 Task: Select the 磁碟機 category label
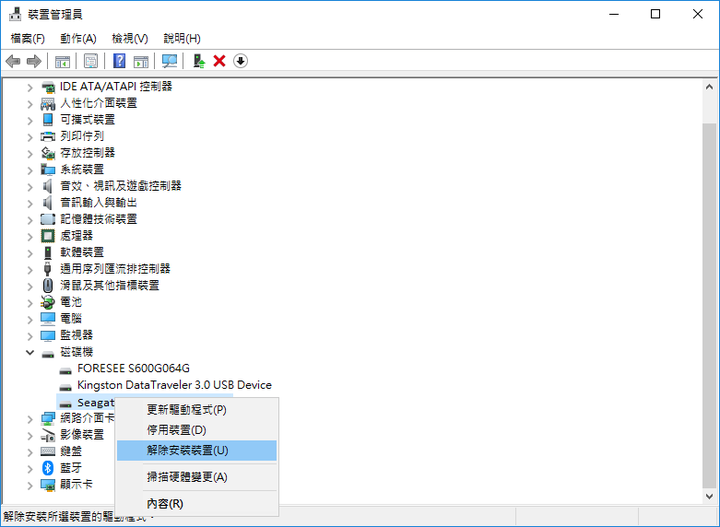point(77,352)
